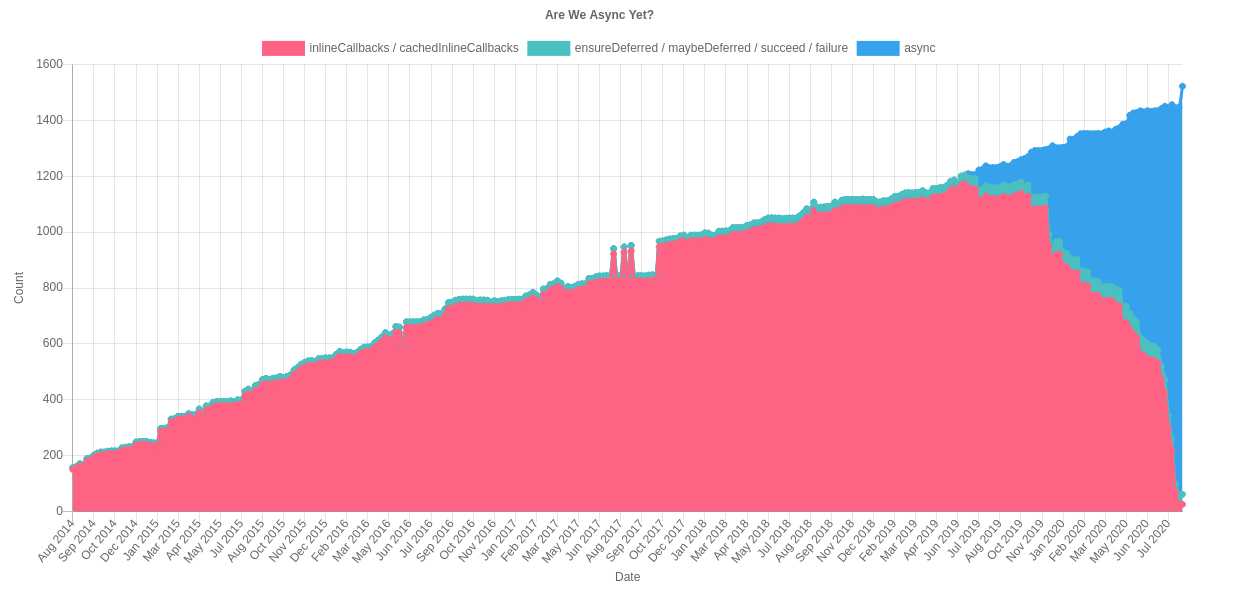Toggle the 'async' legend text
The width and height of the screenshot is (1242, 597).
click(x=919, y=48)
